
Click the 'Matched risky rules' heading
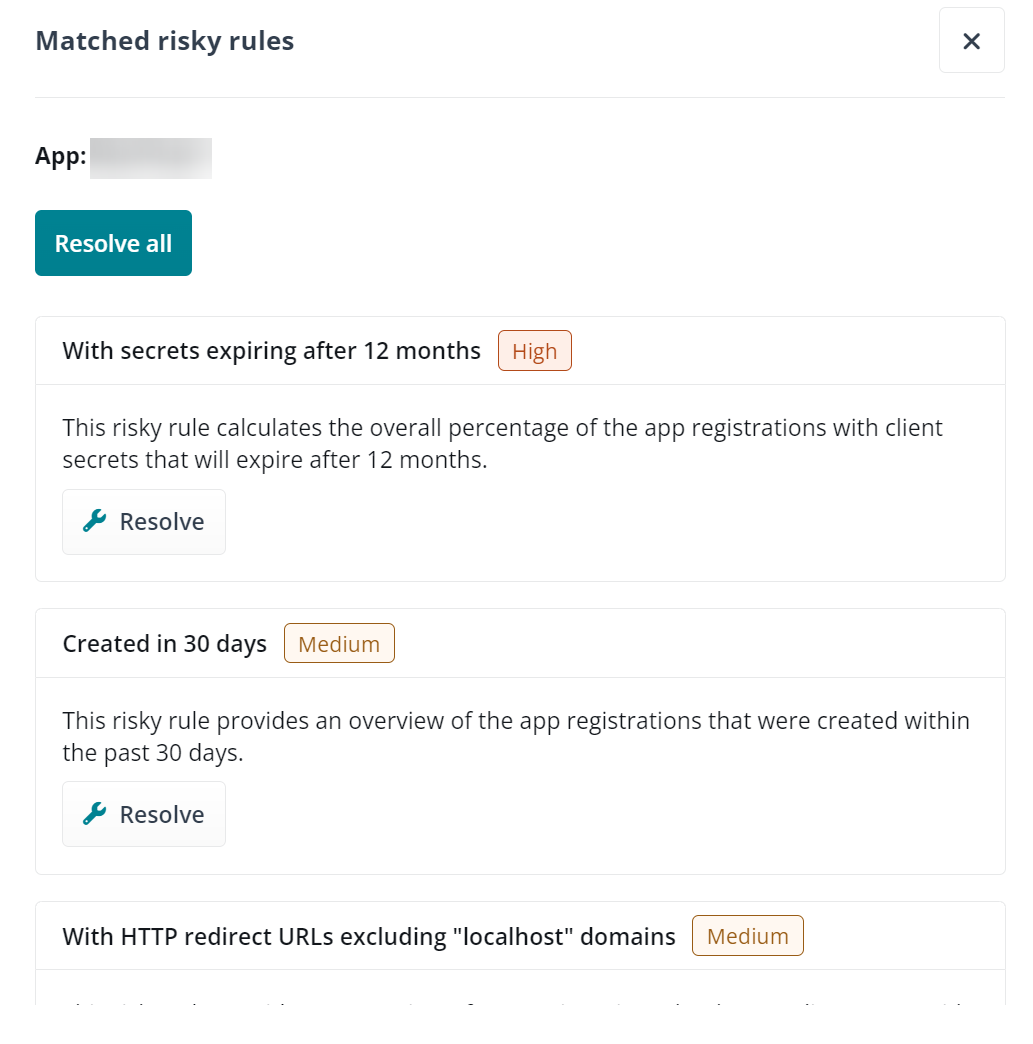point(164,41)
